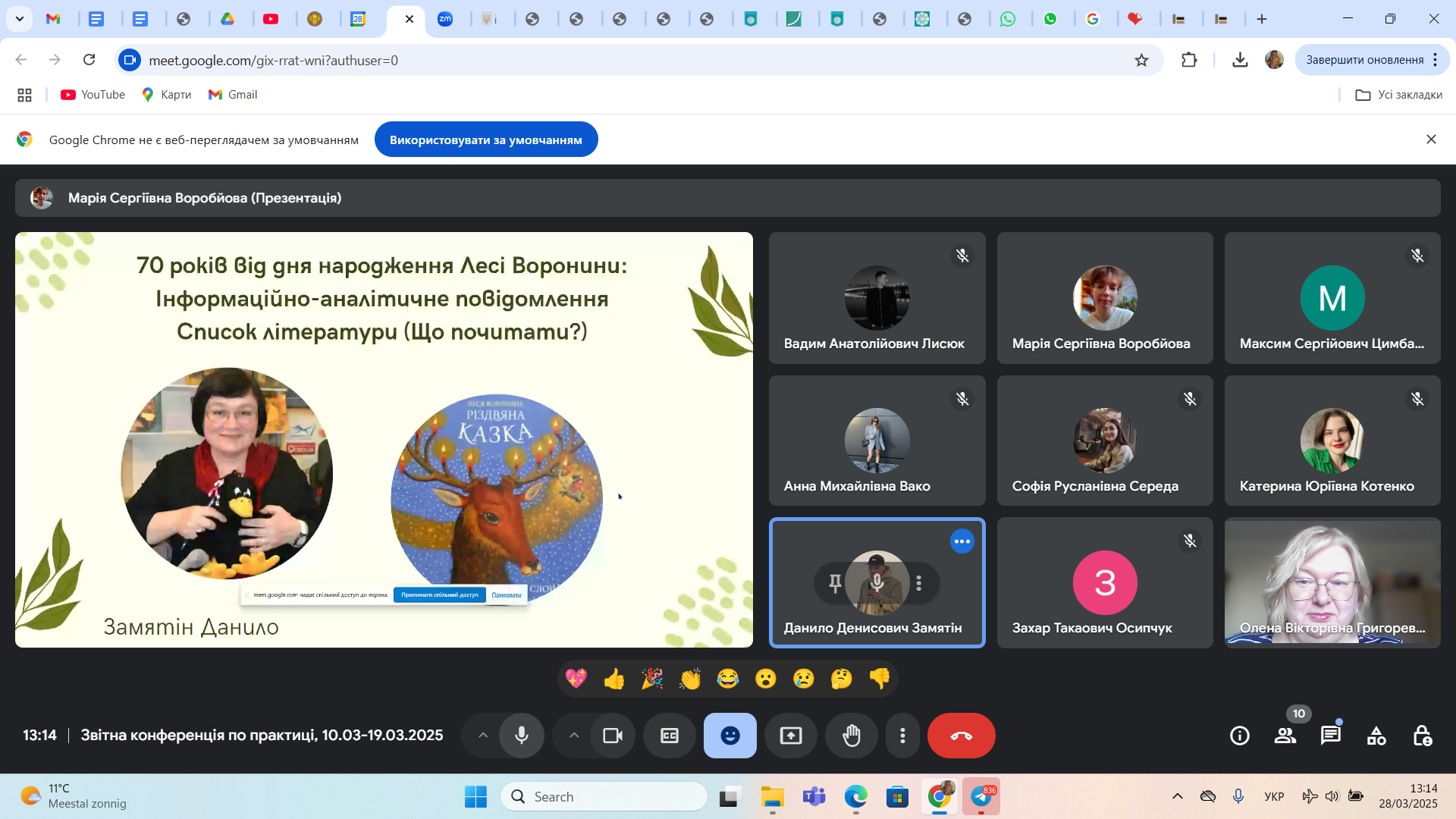
Task: Send the thumbs up reaction
Action: click(x=614, y=679)
